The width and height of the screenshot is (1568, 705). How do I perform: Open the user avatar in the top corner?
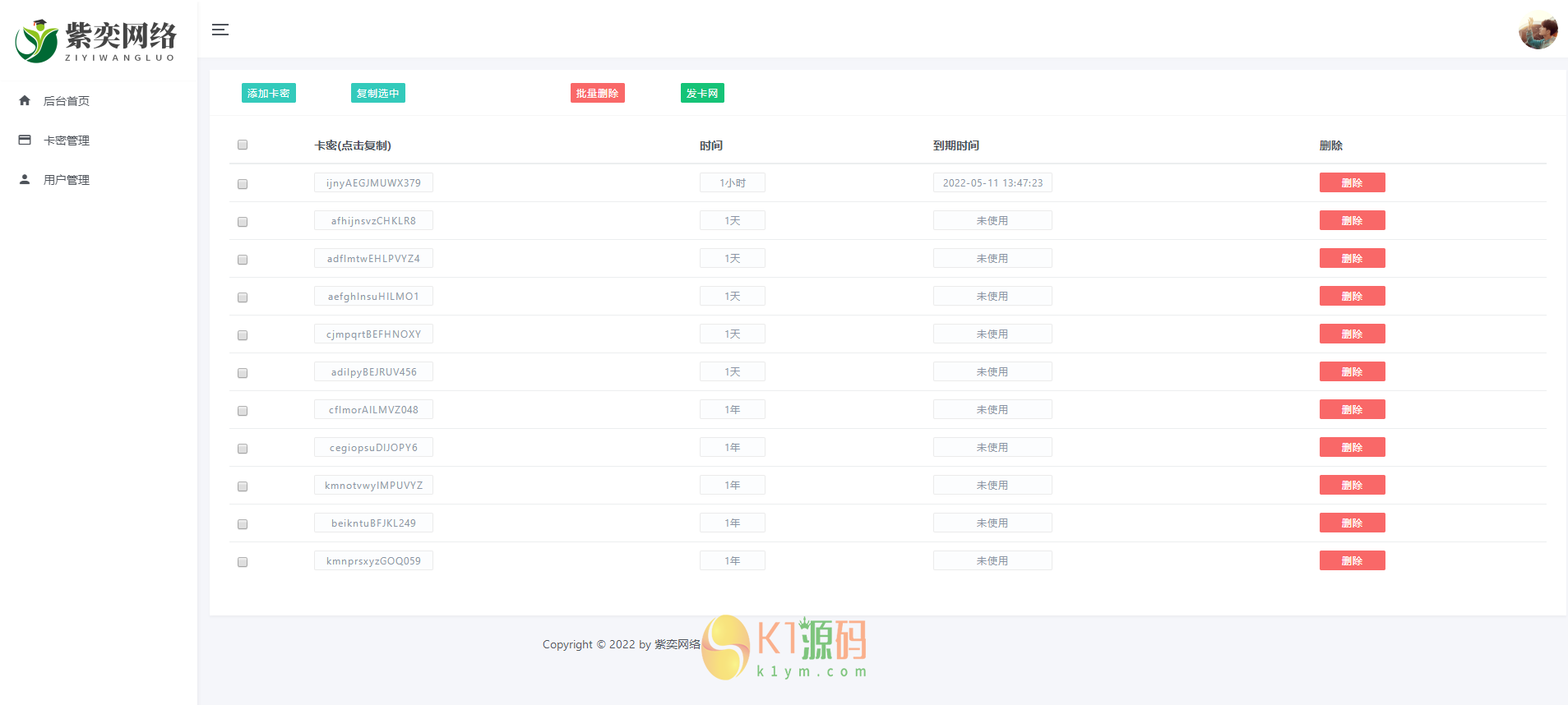(x=1538, y=30)
